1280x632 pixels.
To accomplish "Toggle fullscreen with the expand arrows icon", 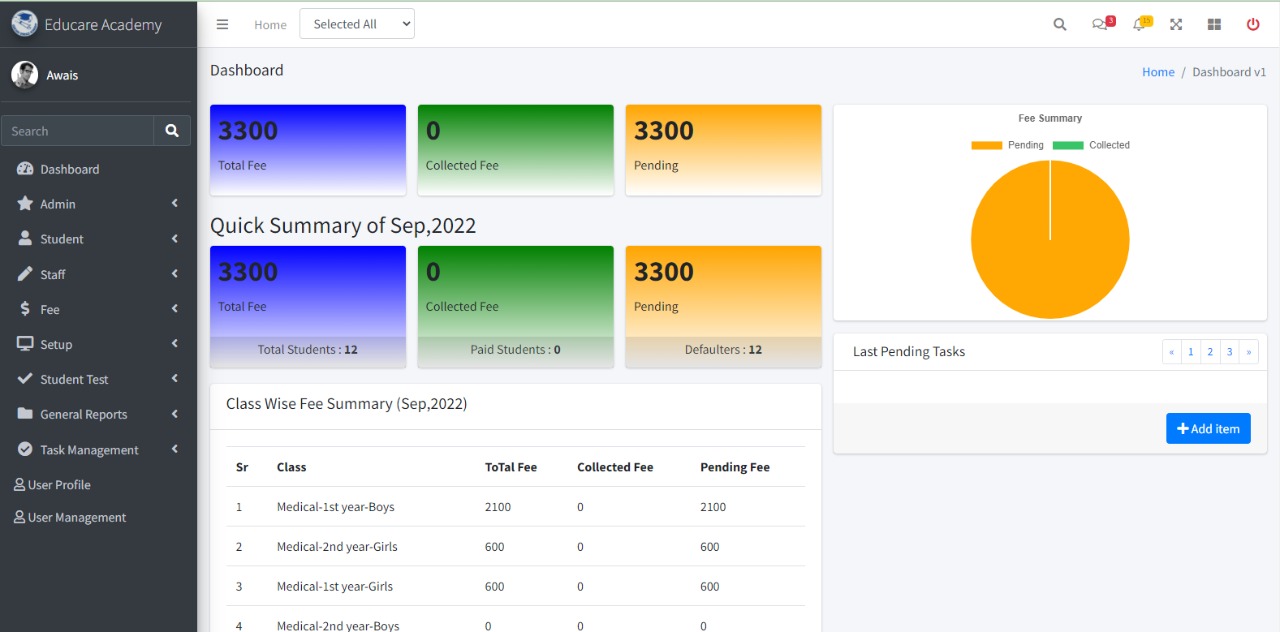I will click(1176, 25).
